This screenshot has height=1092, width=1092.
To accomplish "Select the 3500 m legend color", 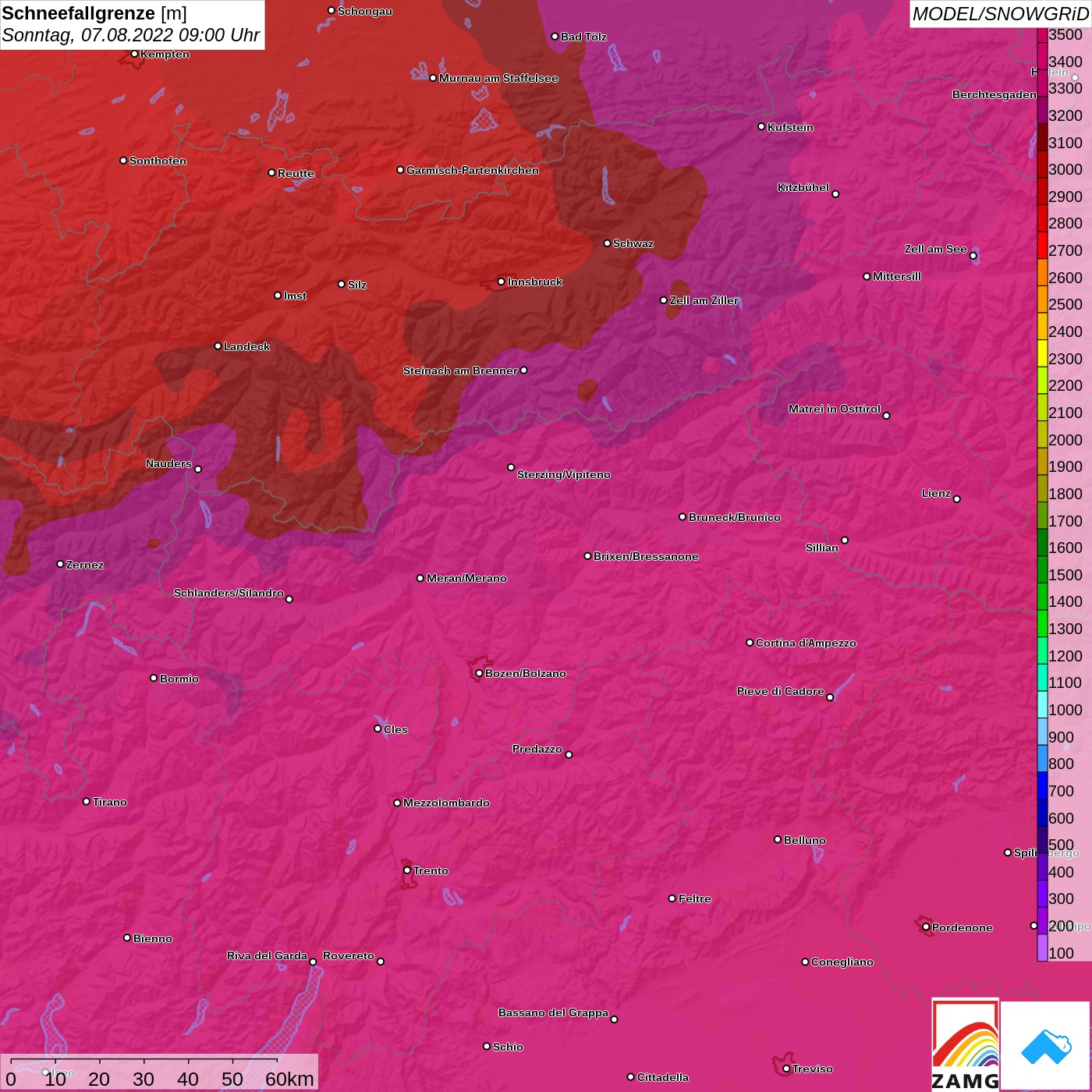I will tap(1042, 34).
